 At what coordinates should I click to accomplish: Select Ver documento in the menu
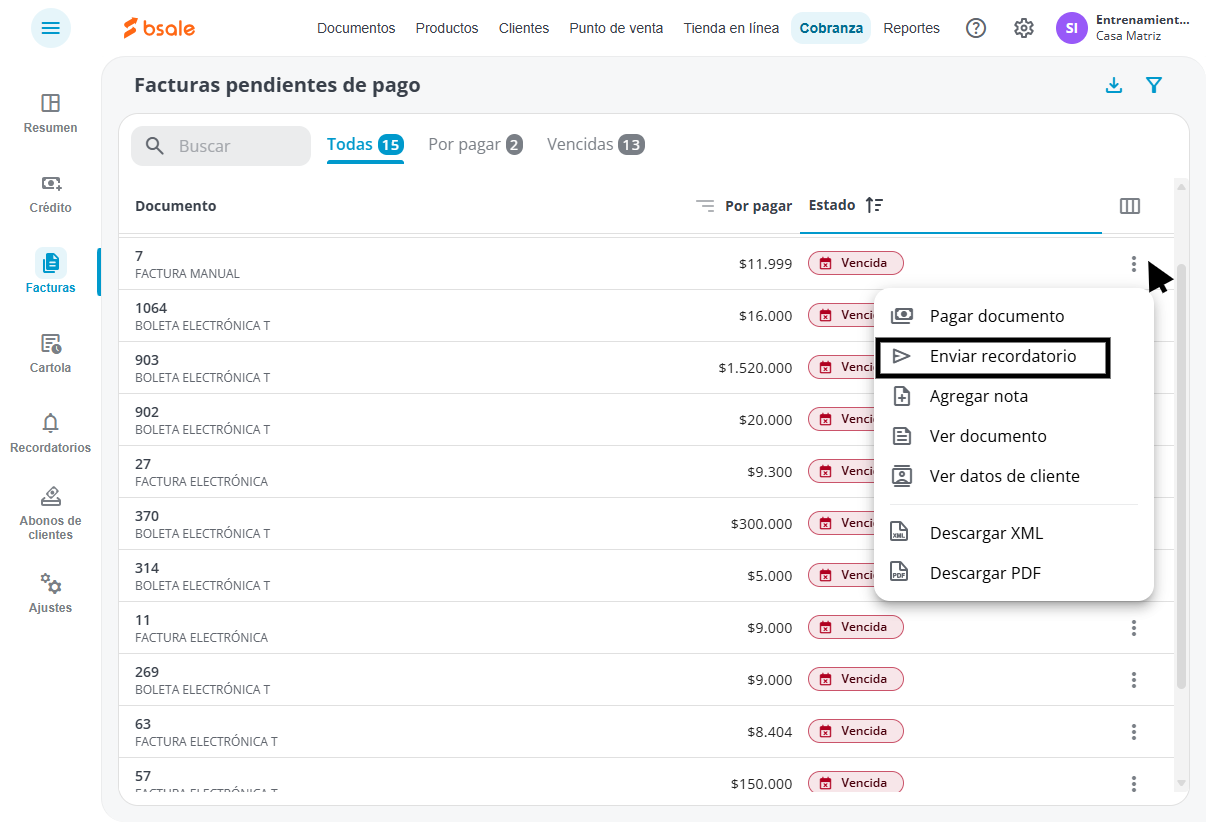1014,436
